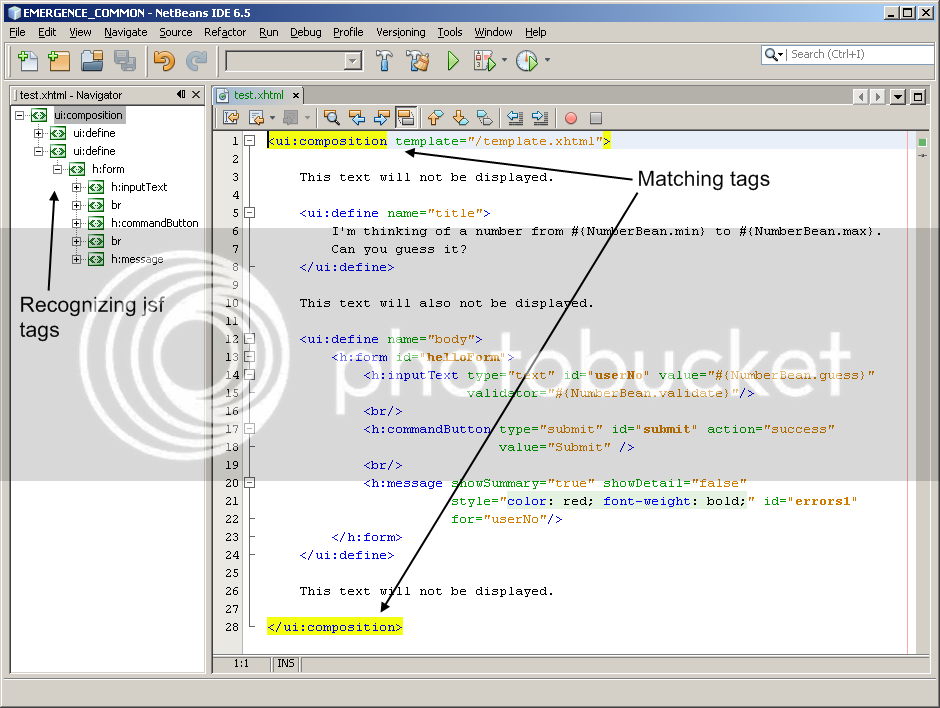The width and height of the screenshot is (940, 708).
Task: Maximize the editor window button
Action: point(918,97)
